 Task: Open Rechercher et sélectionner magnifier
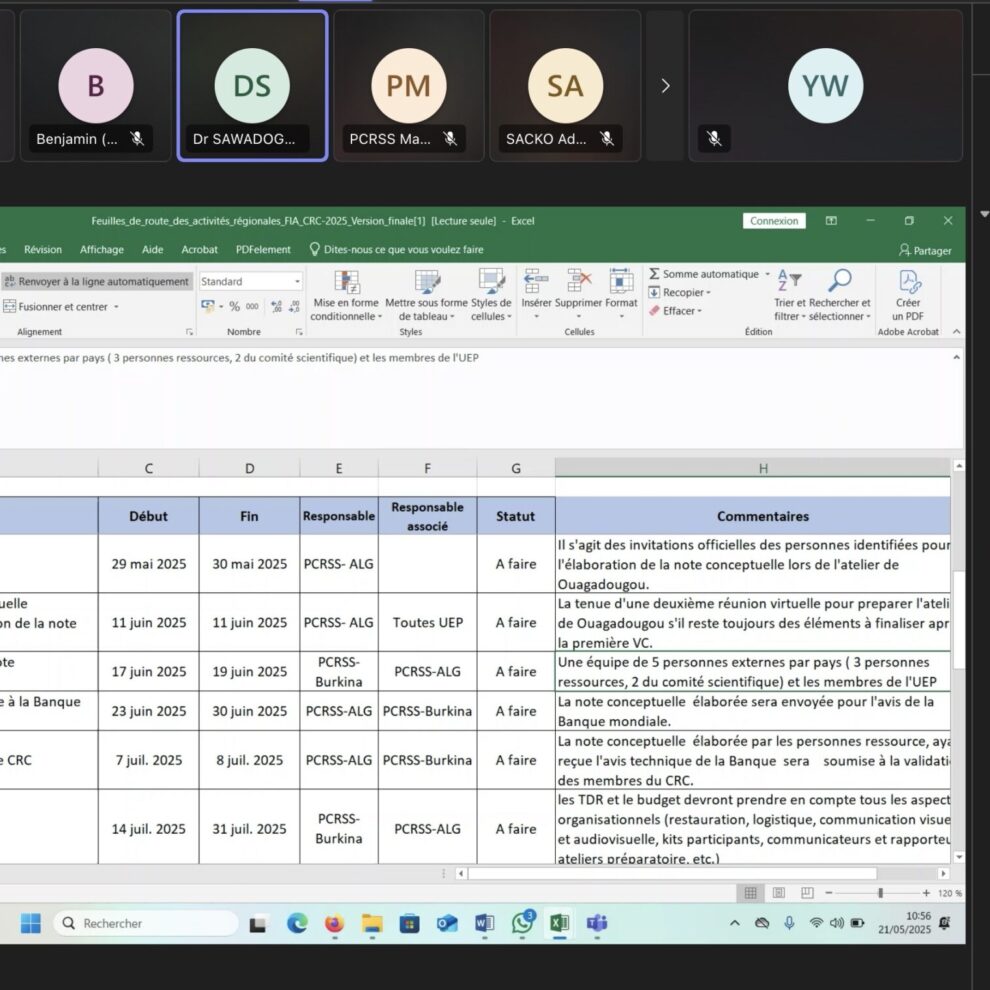click(x=840, y=283)
